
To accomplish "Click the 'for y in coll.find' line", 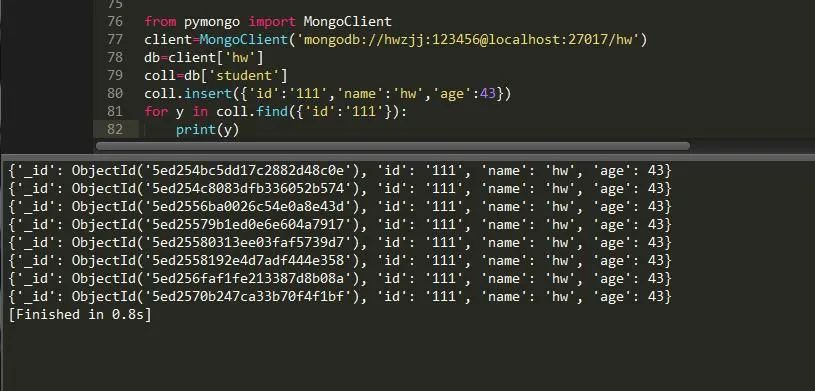I will coord(275,111).
